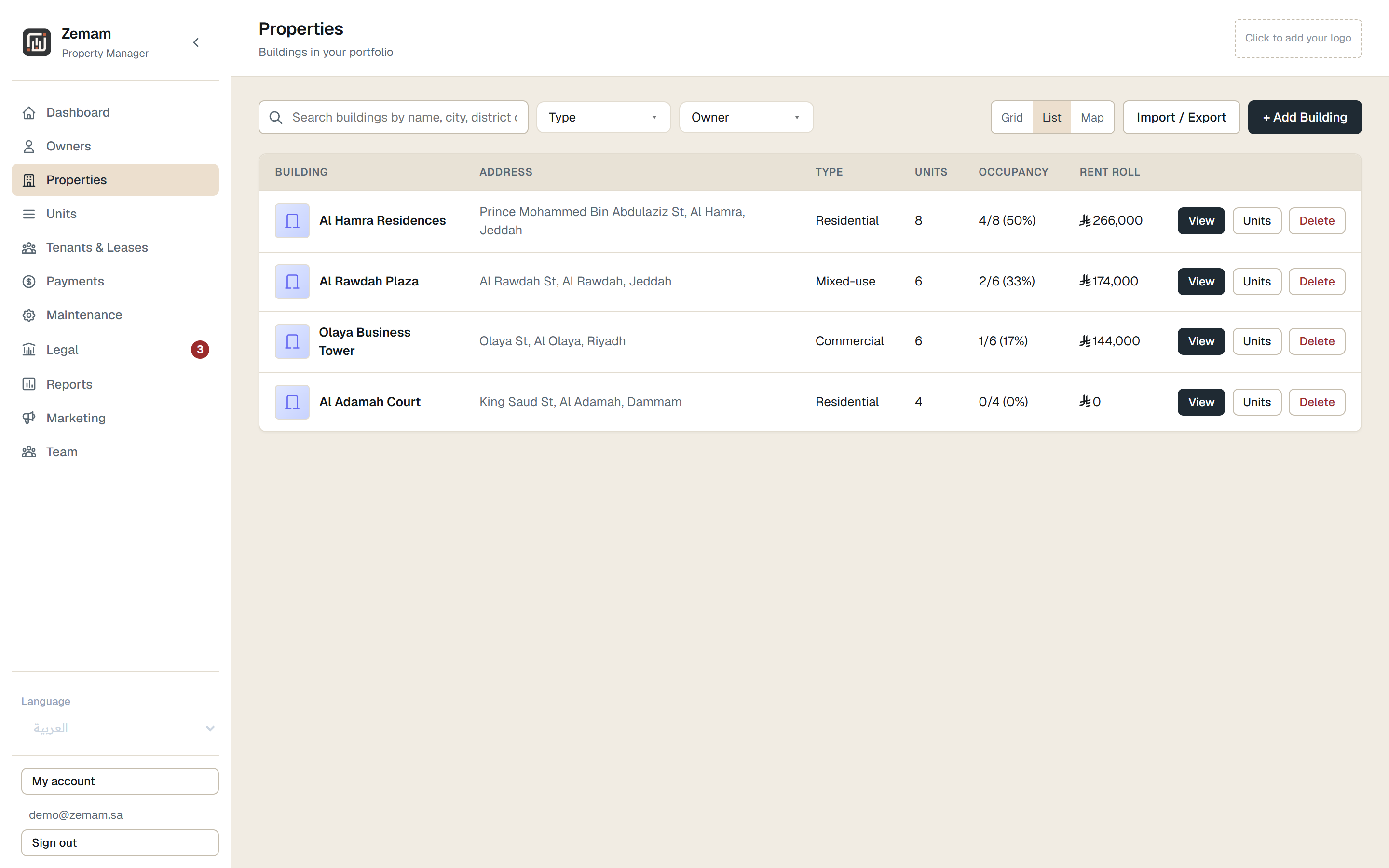The width and height of the screenshot is (1389, 868).
Task: Click the Zemam logo icon
Action: click(x=37, y=42)
